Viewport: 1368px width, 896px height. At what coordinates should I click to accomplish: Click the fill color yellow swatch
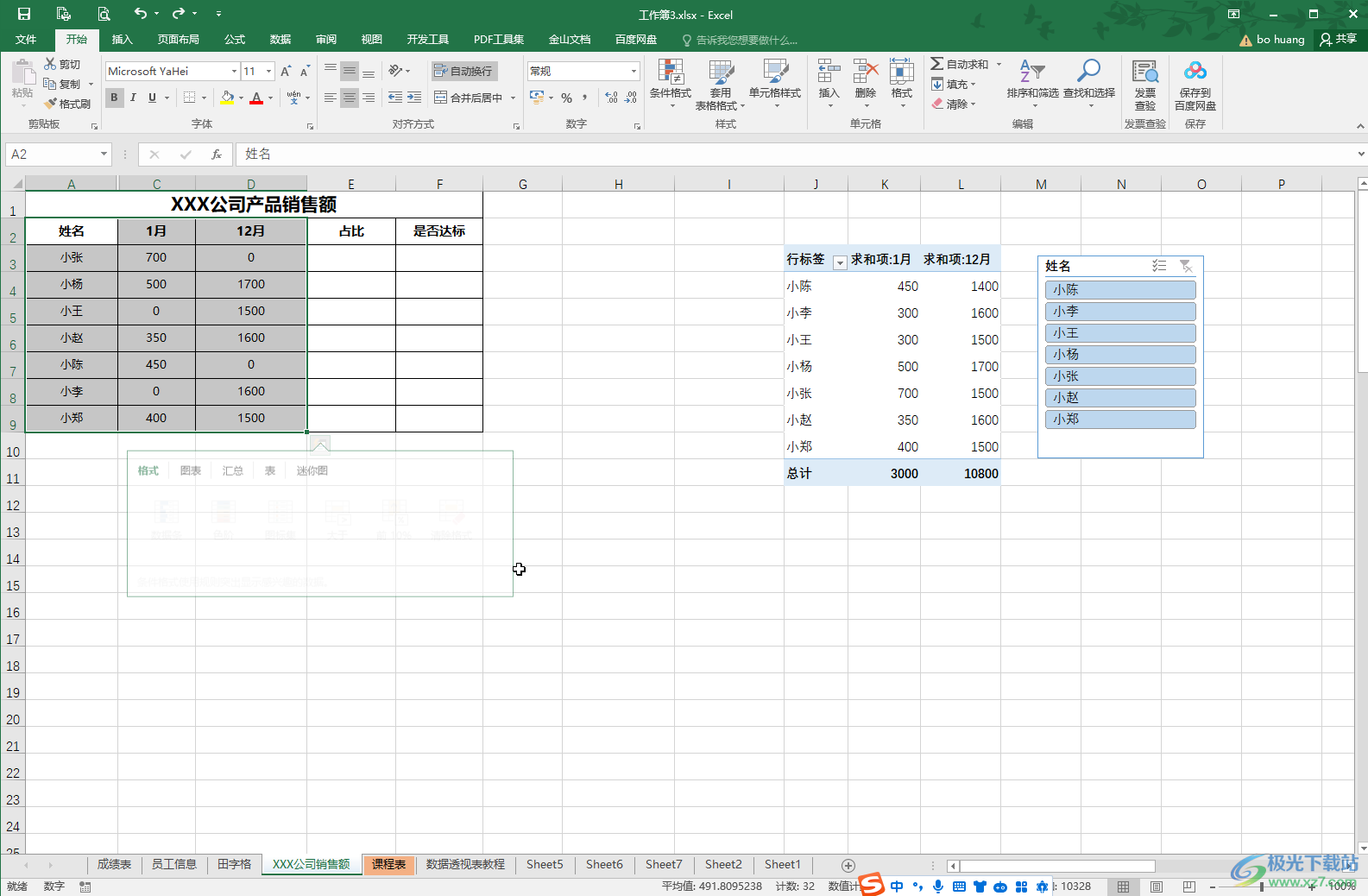pyautogui.click(x=227, y=98)
